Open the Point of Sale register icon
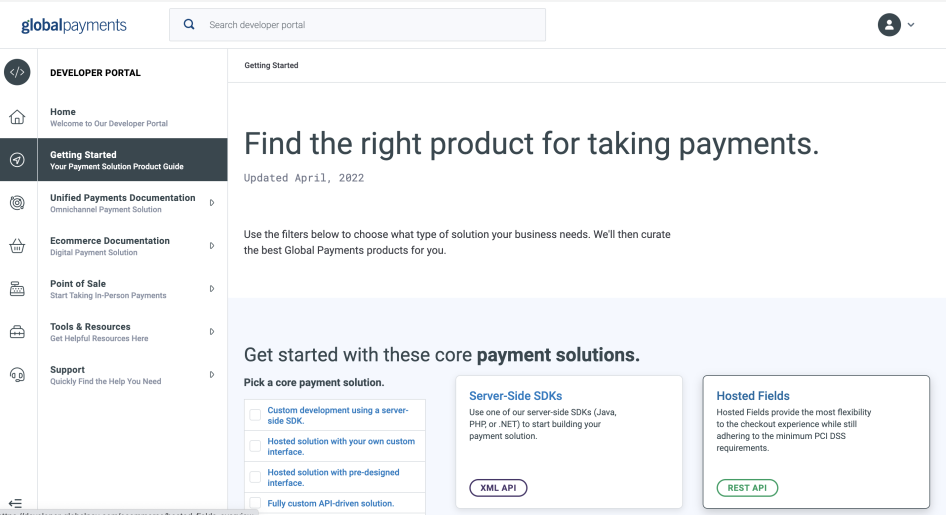The height and width of the screenshot is (515, 946). 17,289
